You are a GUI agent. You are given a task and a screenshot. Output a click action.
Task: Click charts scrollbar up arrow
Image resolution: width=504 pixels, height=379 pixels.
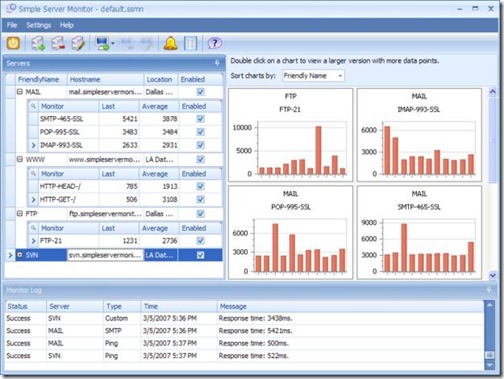pyautogui.click(x=492, y=92)
